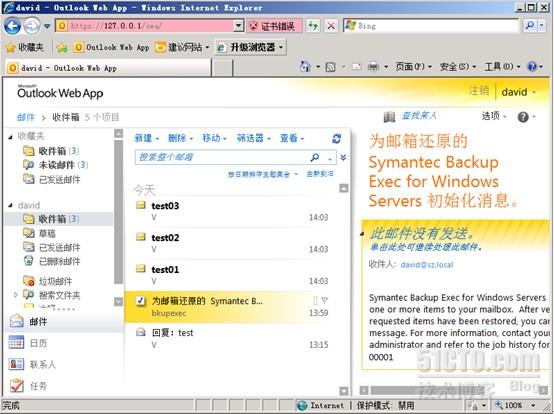The image size is (554, 414).
Task: Open the Drafts folder
Action: coord(39,233)
